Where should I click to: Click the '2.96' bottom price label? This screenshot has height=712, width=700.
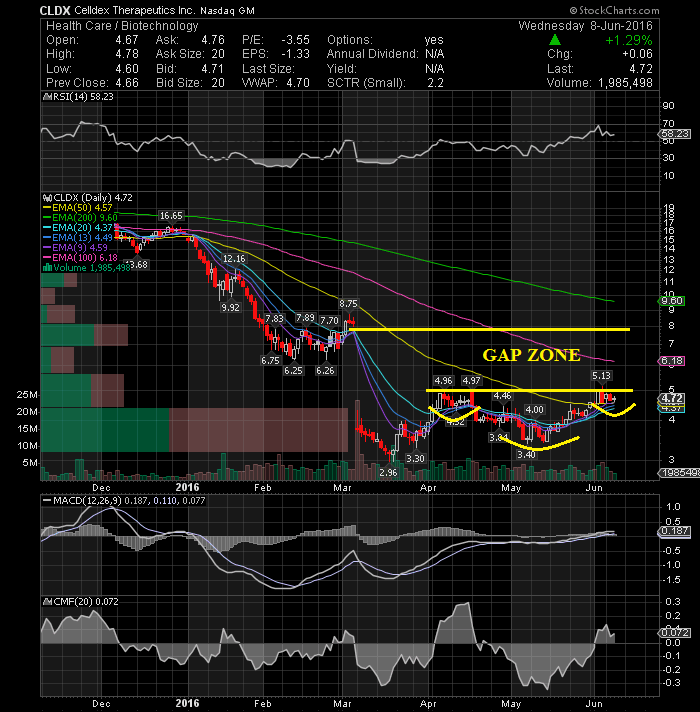[x=389, y=473]
